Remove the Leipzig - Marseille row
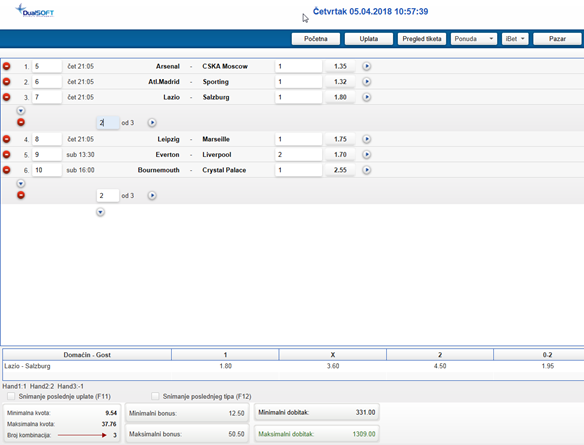The height and width of the screenshot is (445, 584). pyautogui.click(x=6, y=139)
